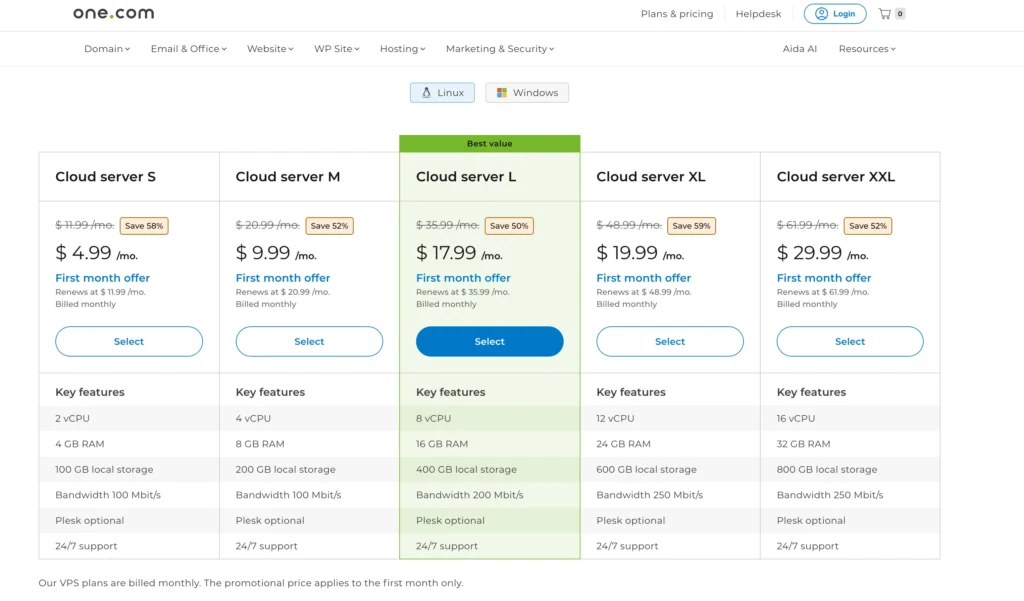1024x601 pixels.
Task: Open the Plans & pricing page
Action: (x=677, y=14)
